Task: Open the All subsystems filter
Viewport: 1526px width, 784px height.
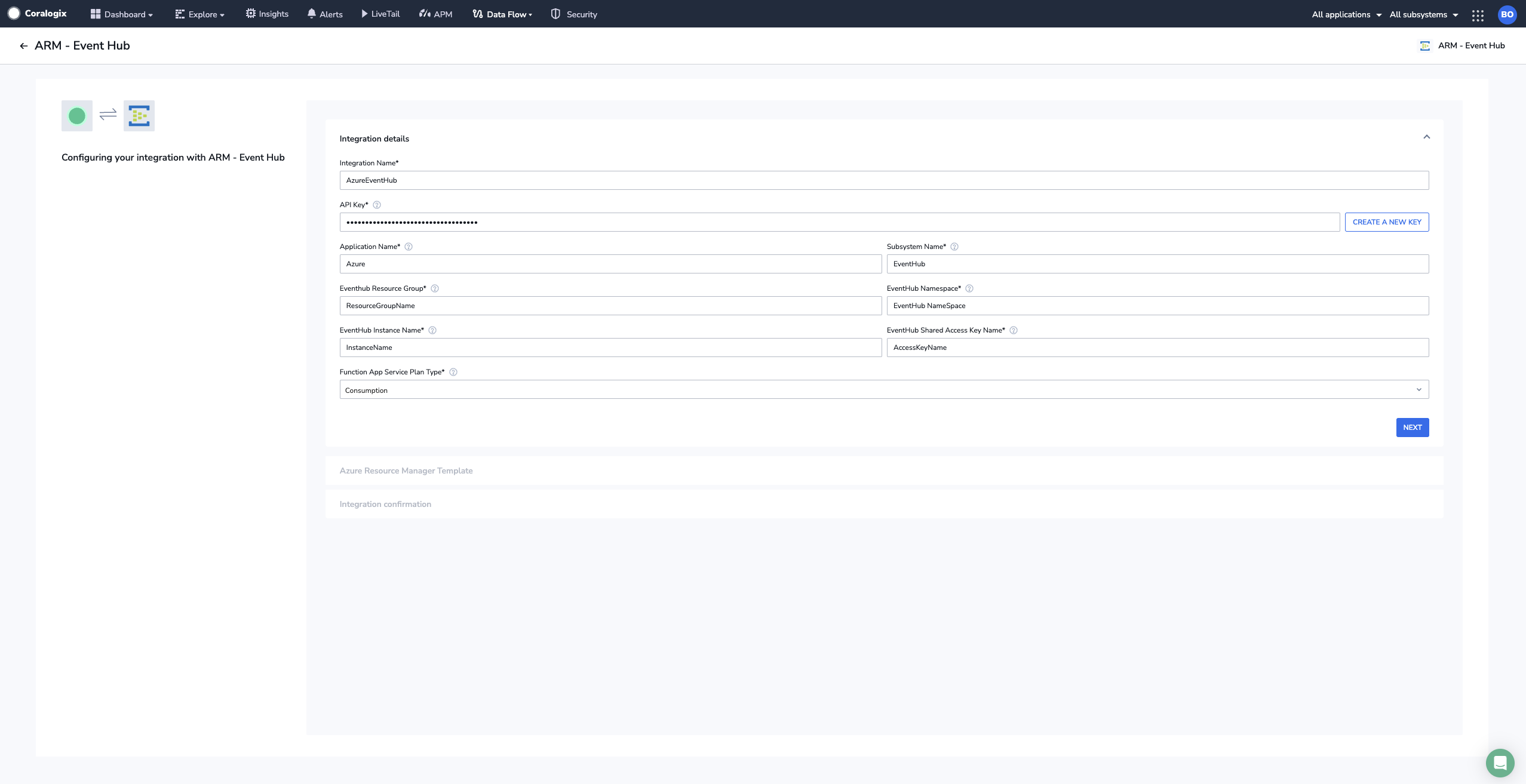Action: [x=1424, y=14]
